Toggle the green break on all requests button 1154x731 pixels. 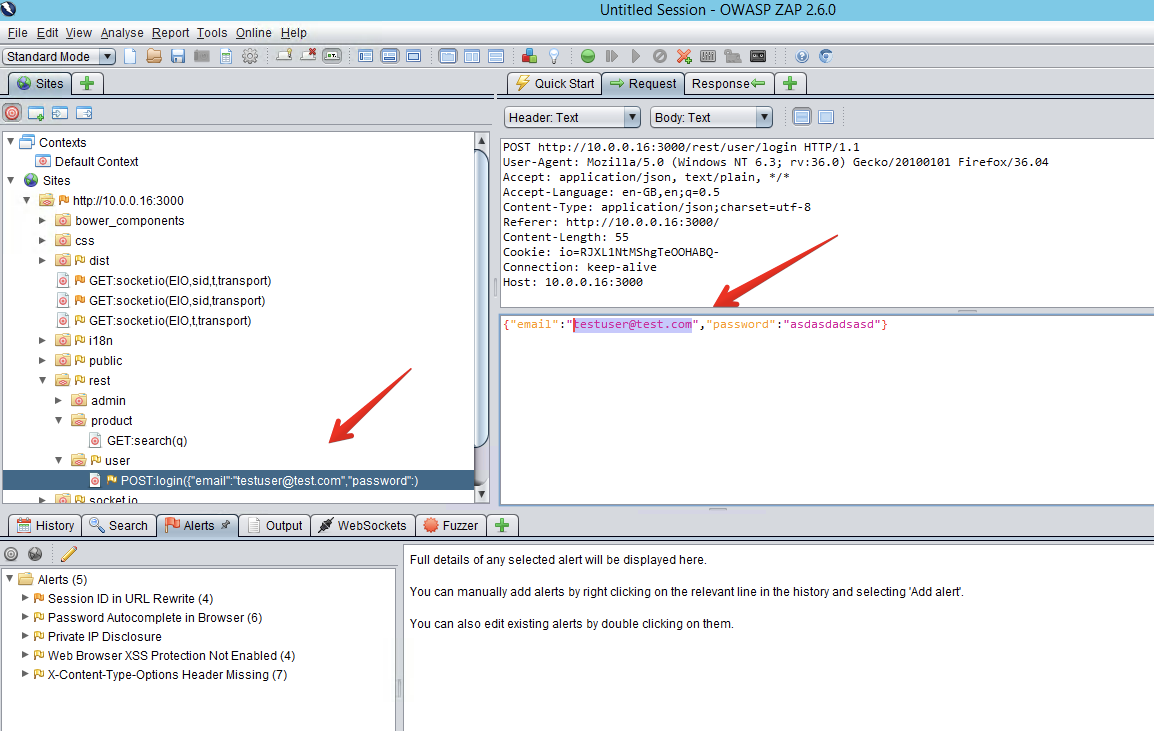[x=587, y=56]
